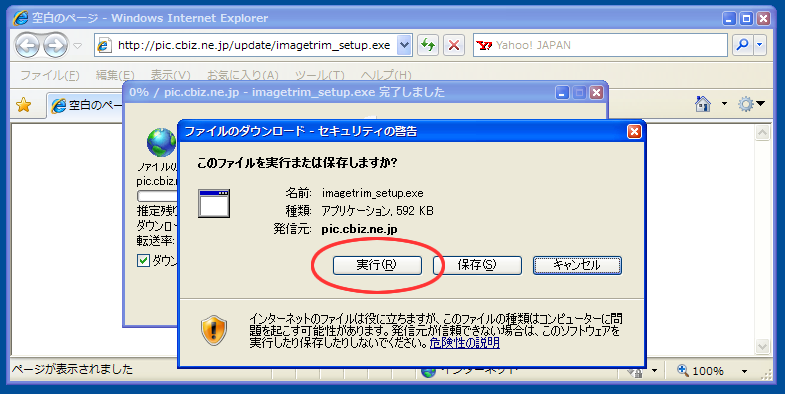785x394 pixels.
Task: Click the キャンセル button in download dialog
Action: click(577, 265)
